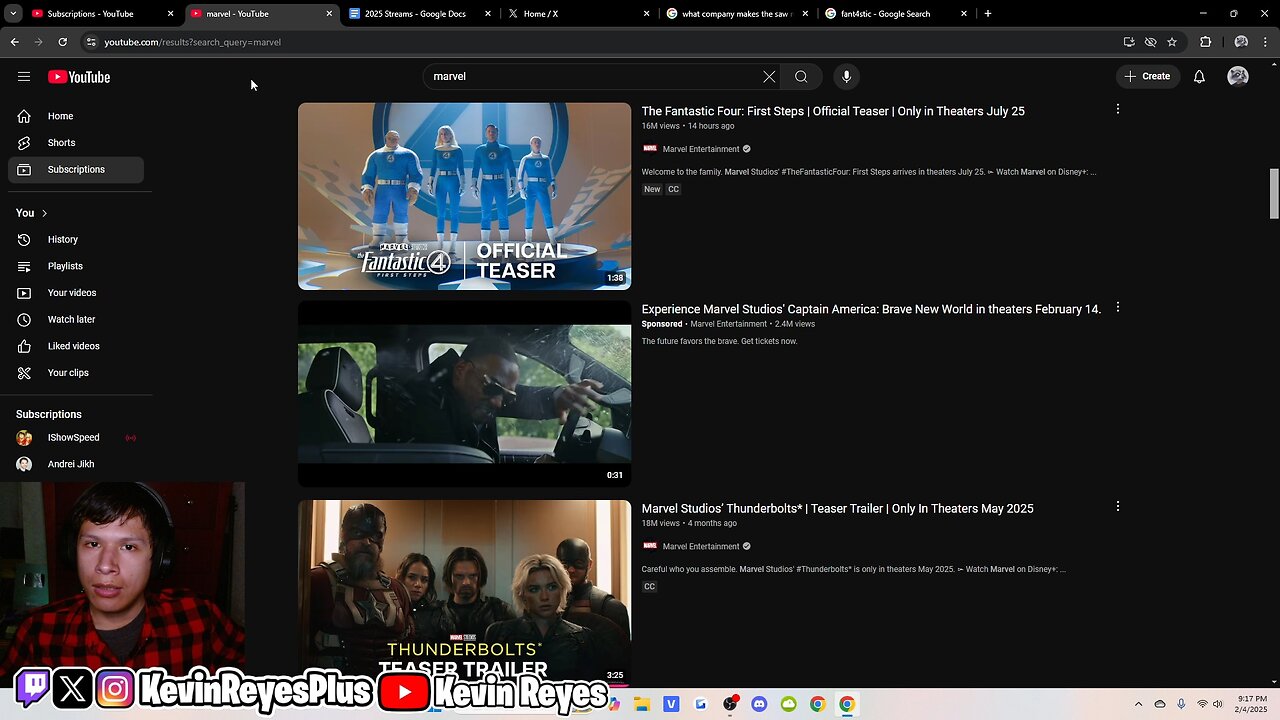Play the Fantastic Four teaser thumbnail
Screen dimensions: 1280x720
[464, 196]
